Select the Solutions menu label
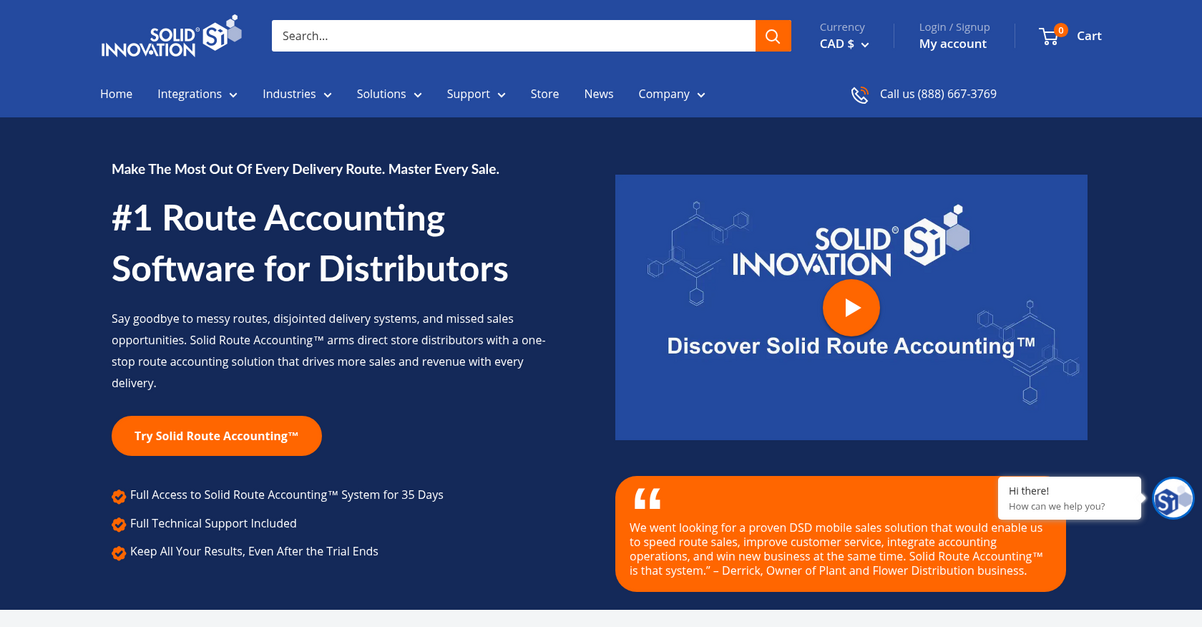1202x627 pixels. [x=381, y=94]
